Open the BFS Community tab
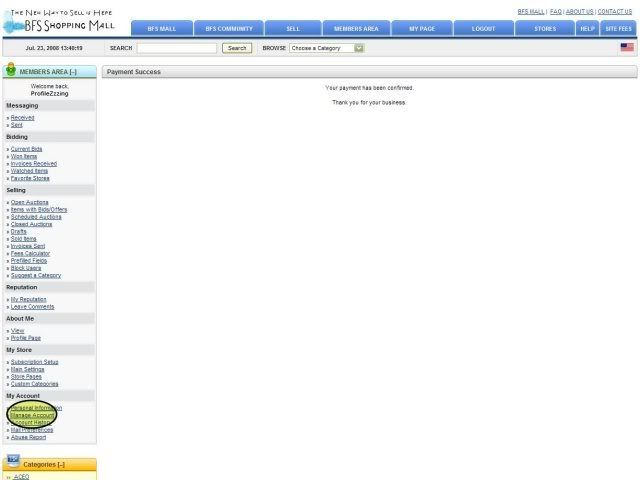Image resolution: width=640 pixels, height=480 pixels. tap(229, 29)
